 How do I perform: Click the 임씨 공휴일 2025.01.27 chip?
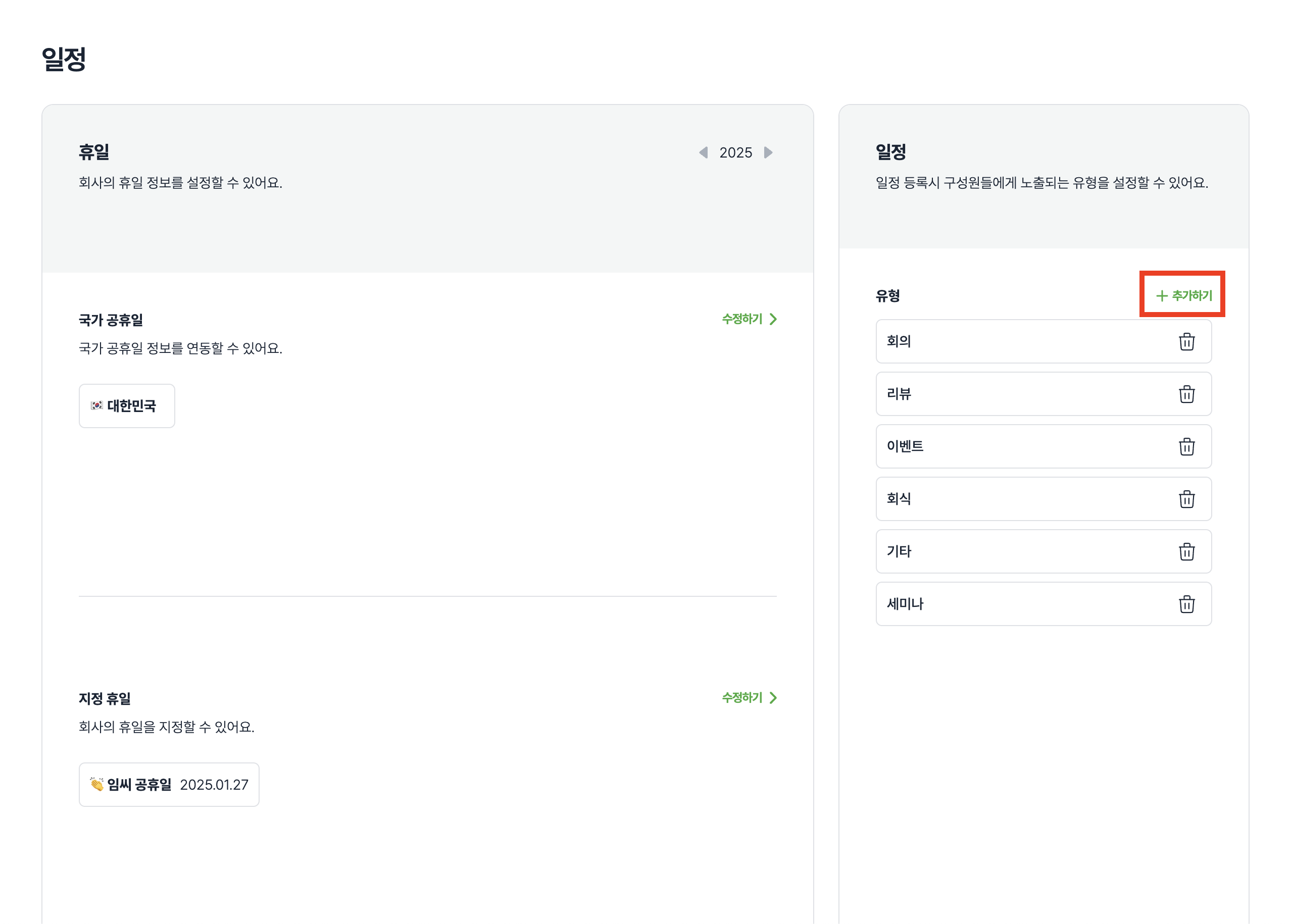click(x=169, y=785)
